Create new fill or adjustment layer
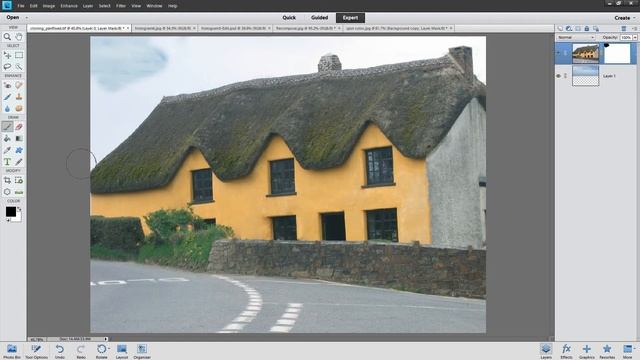Image resolution: width=640 pixels, height=360 pixels. coord(569,29)
